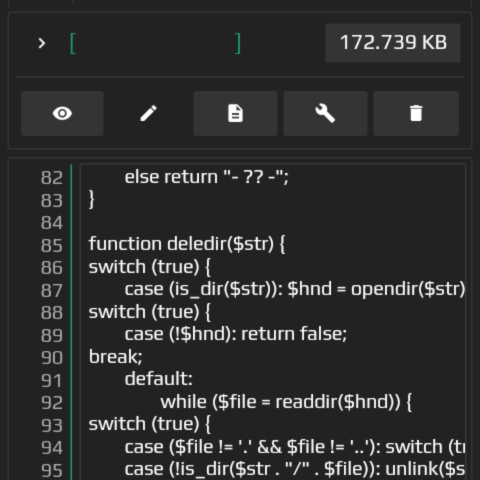480x480 pixels.
Task: Click the pencil edit icon
Action: [x=149, y=113]
